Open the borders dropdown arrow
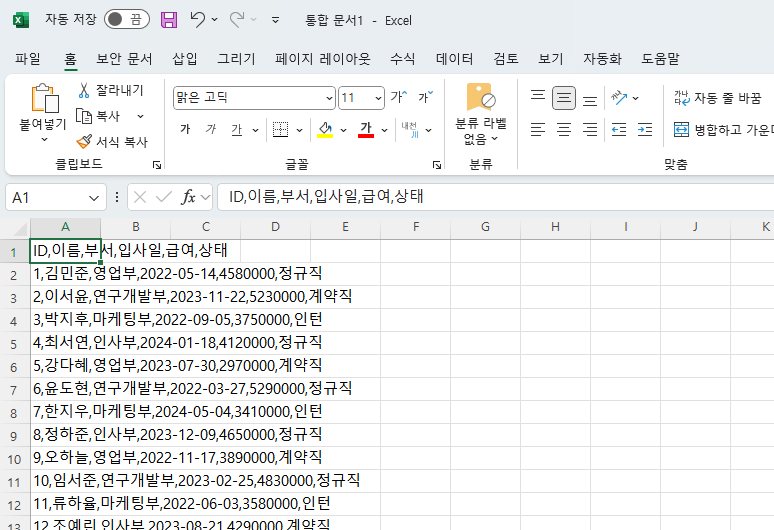774x530 pixels. click(x=299, y=130)
